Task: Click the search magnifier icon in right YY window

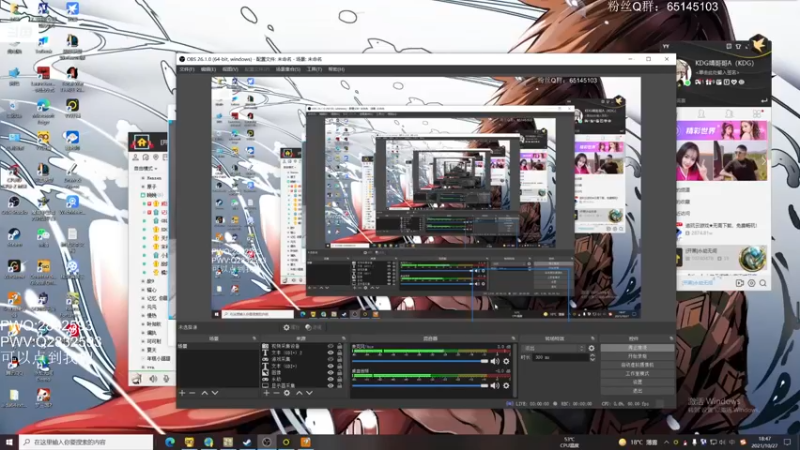Action: tap(763, 283)
